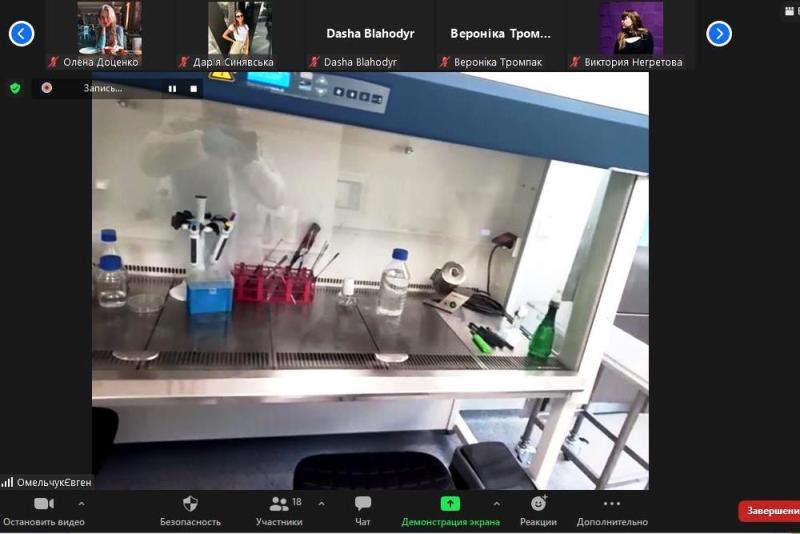Open Участники participants panel
800x534 pixels.
(x=279, y=512)
